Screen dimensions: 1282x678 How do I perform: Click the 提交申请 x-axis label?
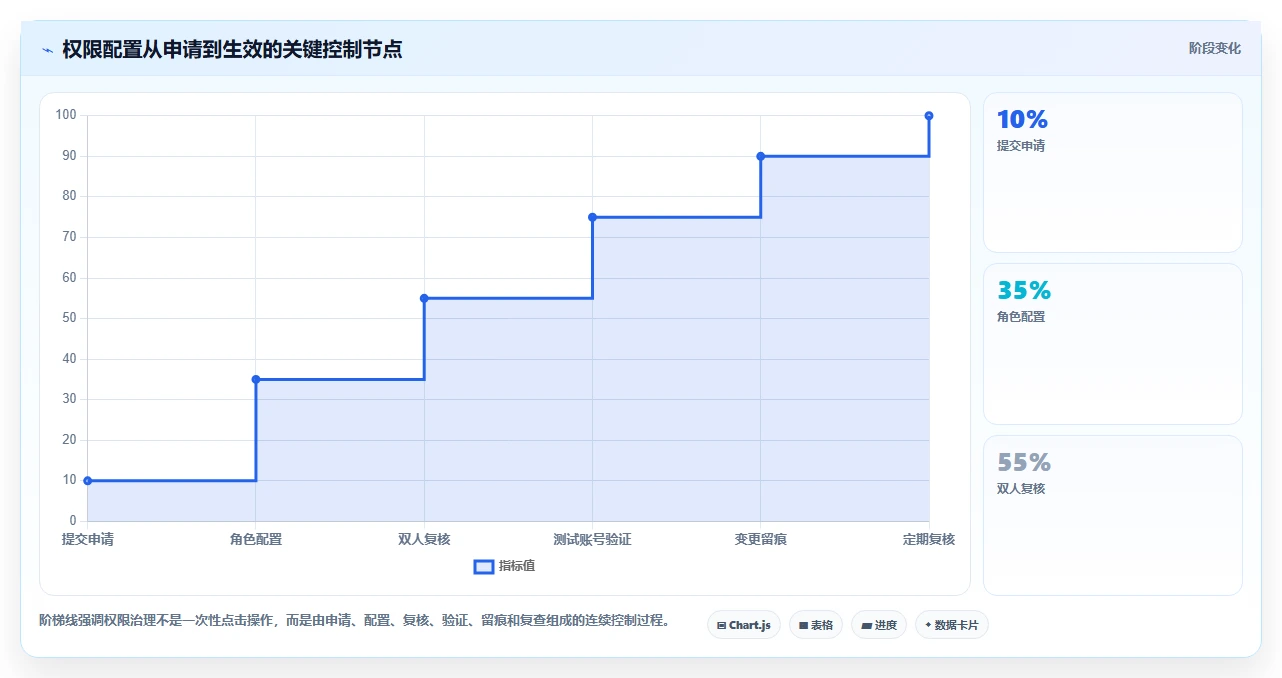click(88, 539)
